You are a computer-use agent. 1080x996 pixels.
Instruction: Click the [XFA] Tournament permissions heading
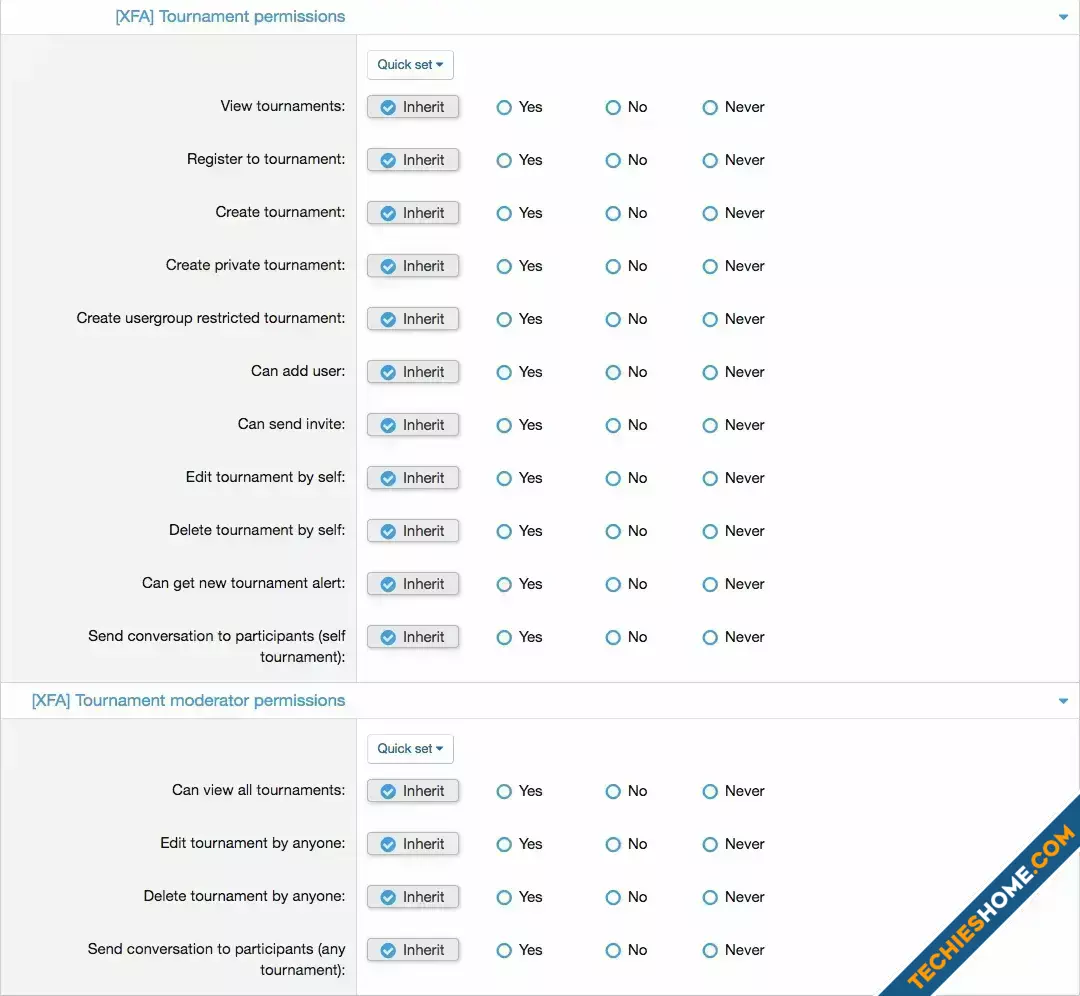[x=230, y=17]
